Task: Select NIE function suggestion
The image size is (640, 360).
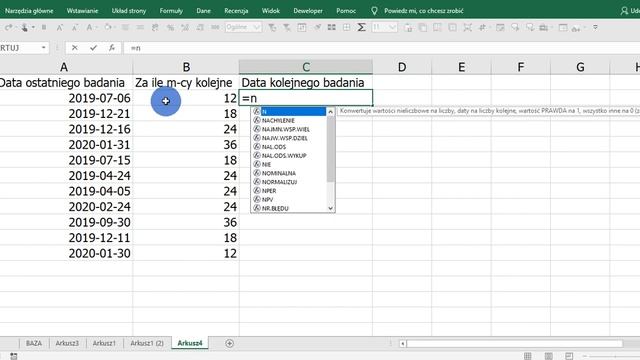Action: click(x=289, y=164)
